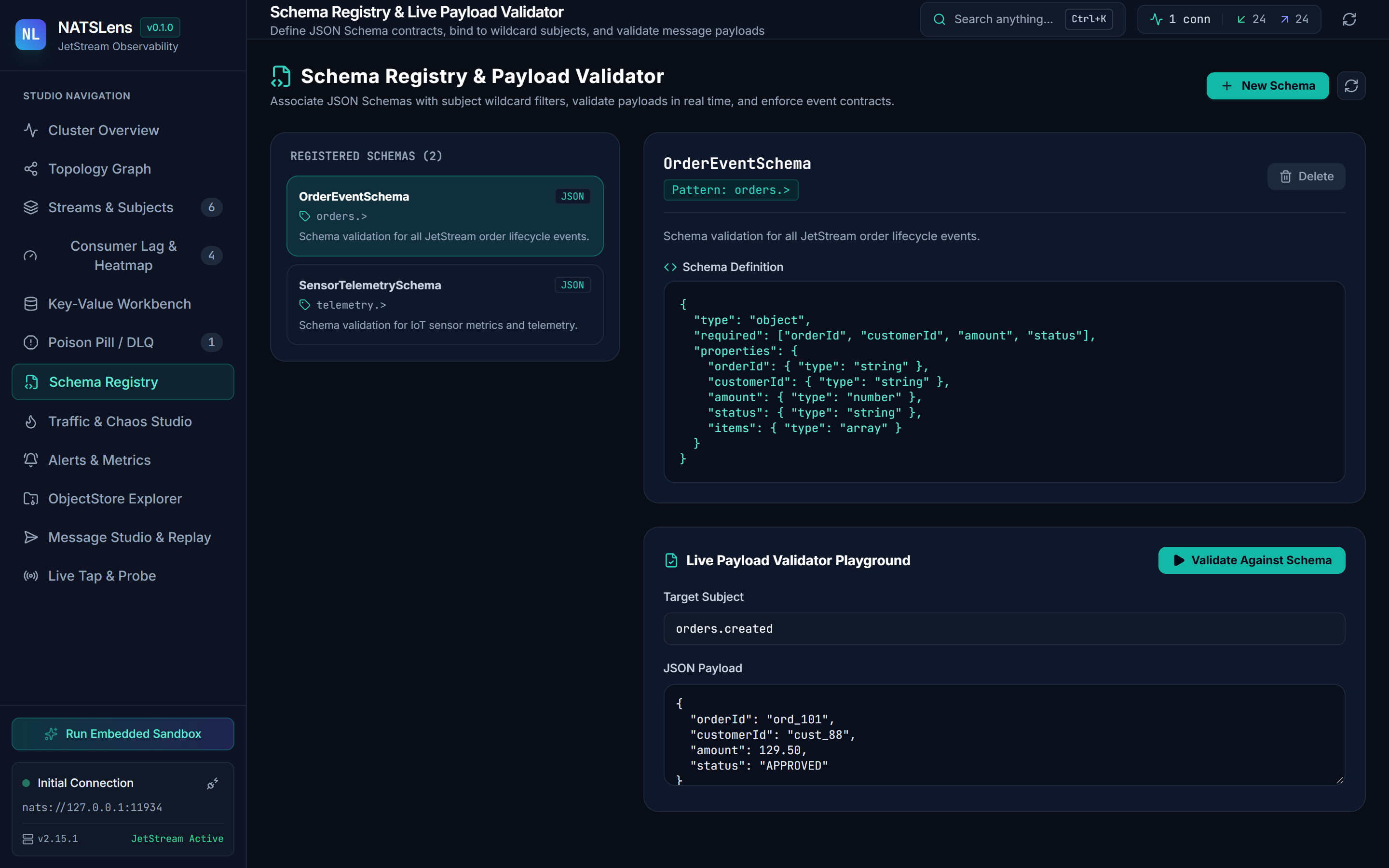The image size is (1389, 868).
Task: Click the refresh icon beside New Schema
Action: point(1351,86)
